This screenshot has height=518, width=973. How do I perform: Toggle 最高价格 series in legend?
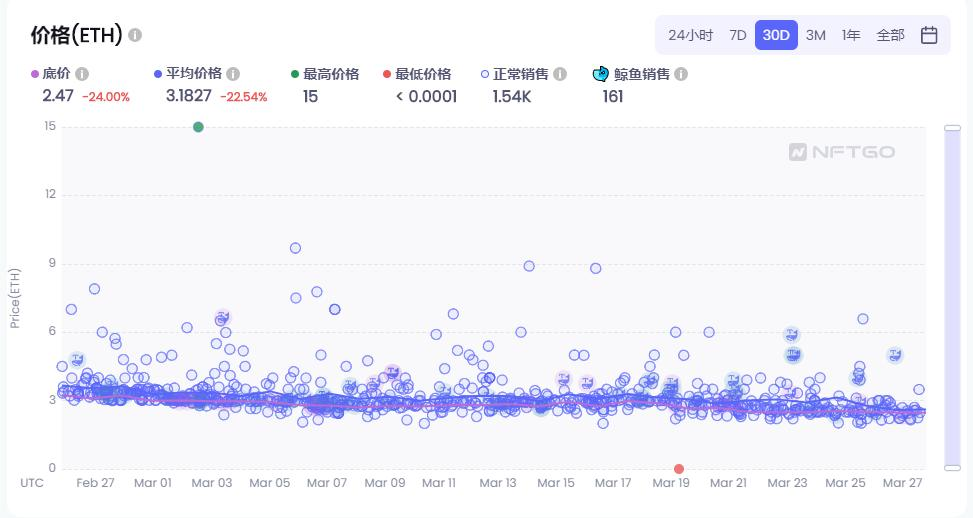coord(325,74)
